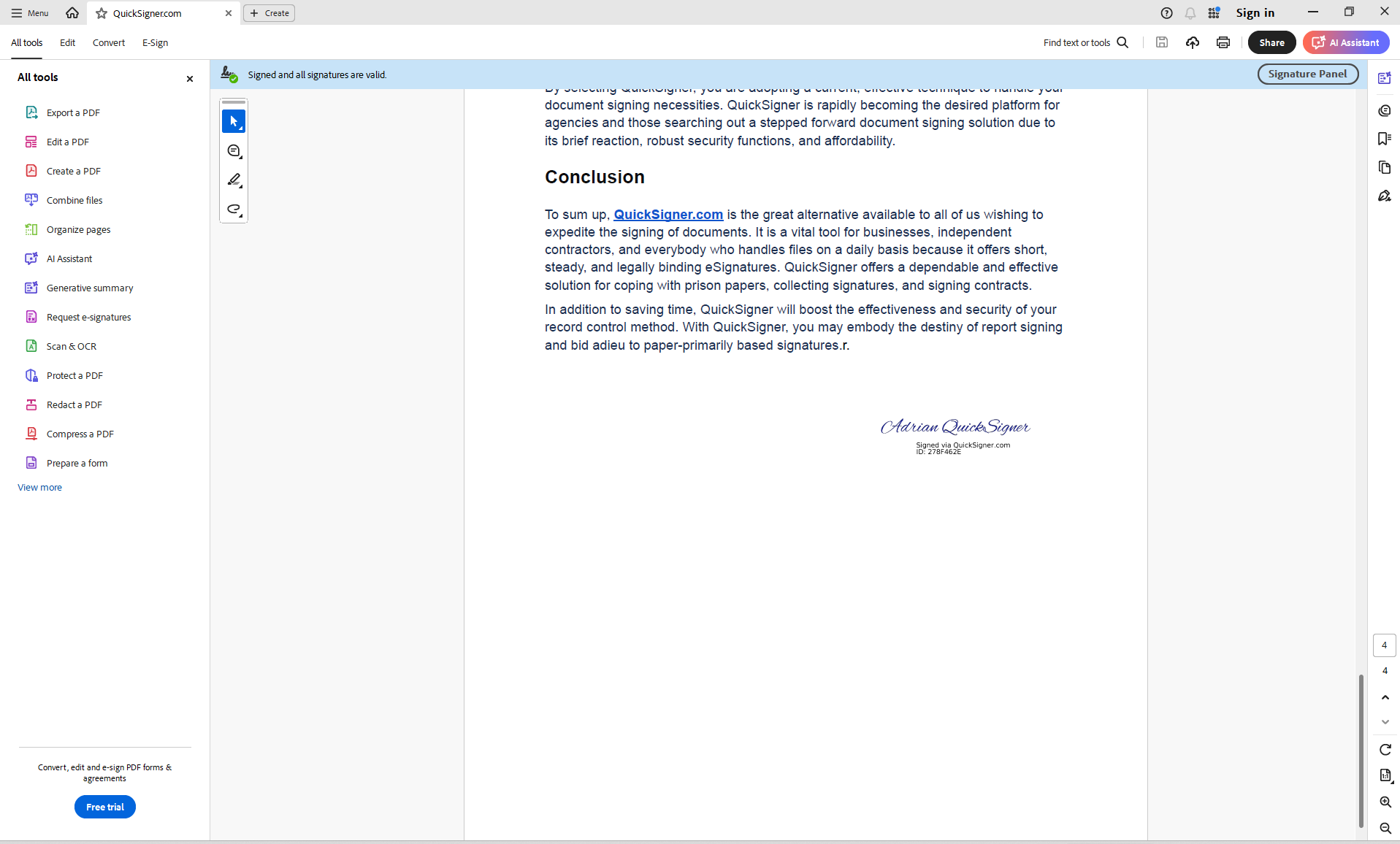The width and height of the screenshot is (1400, 844).
Task: Select the Fill & Sign tool in right panel
Action: coord(1384,196)
